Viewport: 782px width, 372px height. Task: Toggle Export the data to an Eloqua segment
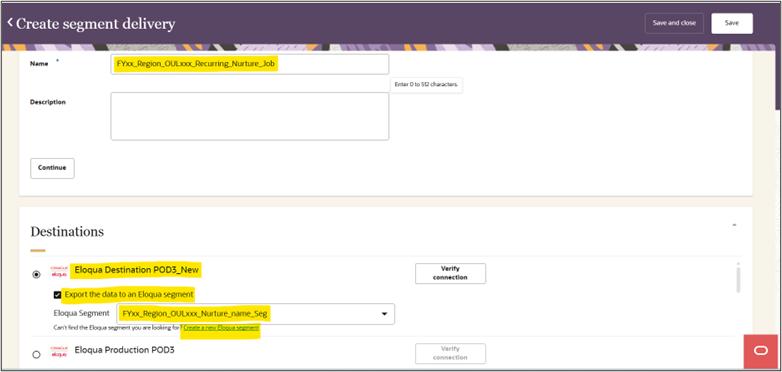coord(57,295)
